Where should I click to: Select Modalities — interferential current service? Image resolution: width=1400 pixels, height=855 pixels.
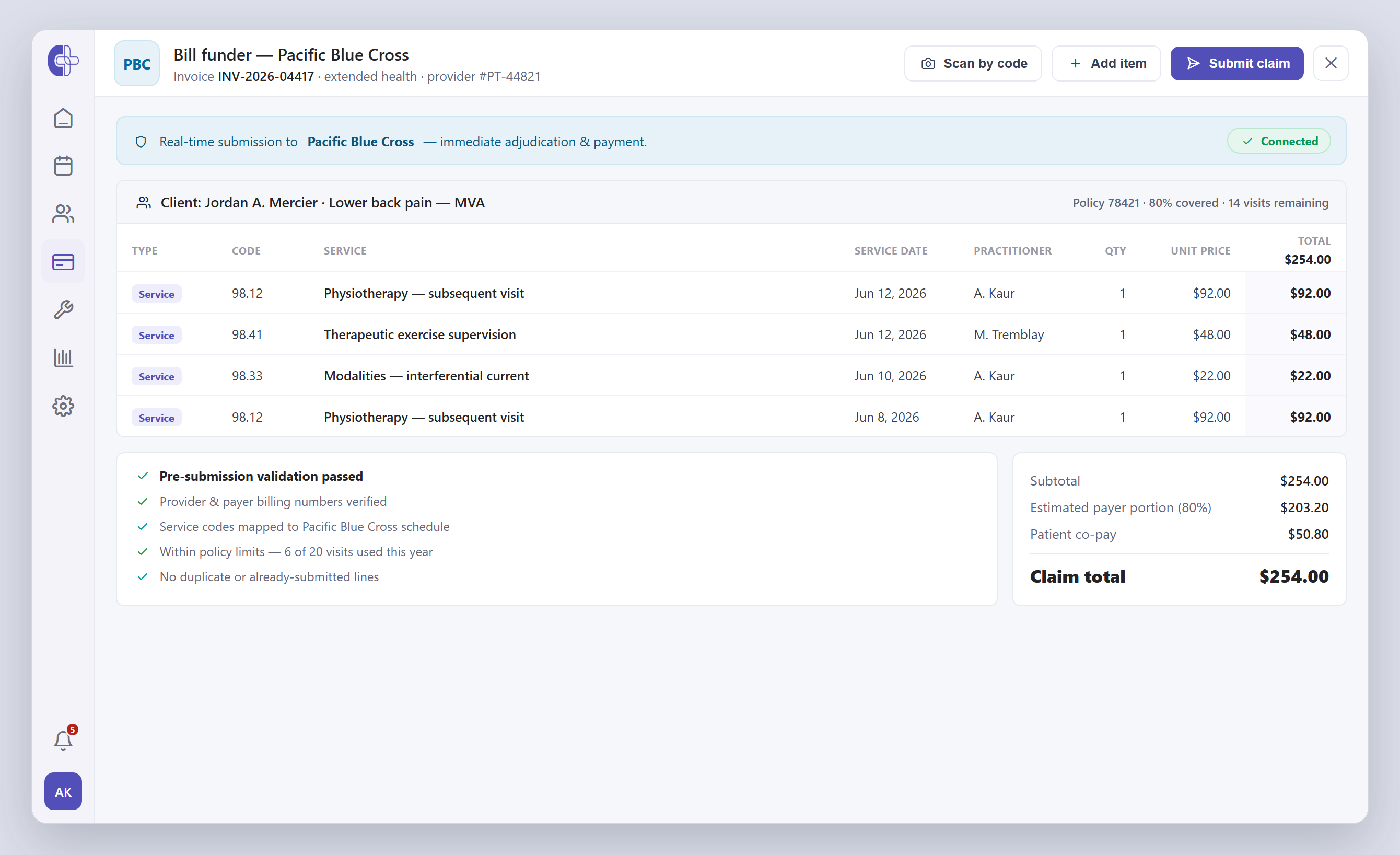point(426,376)
